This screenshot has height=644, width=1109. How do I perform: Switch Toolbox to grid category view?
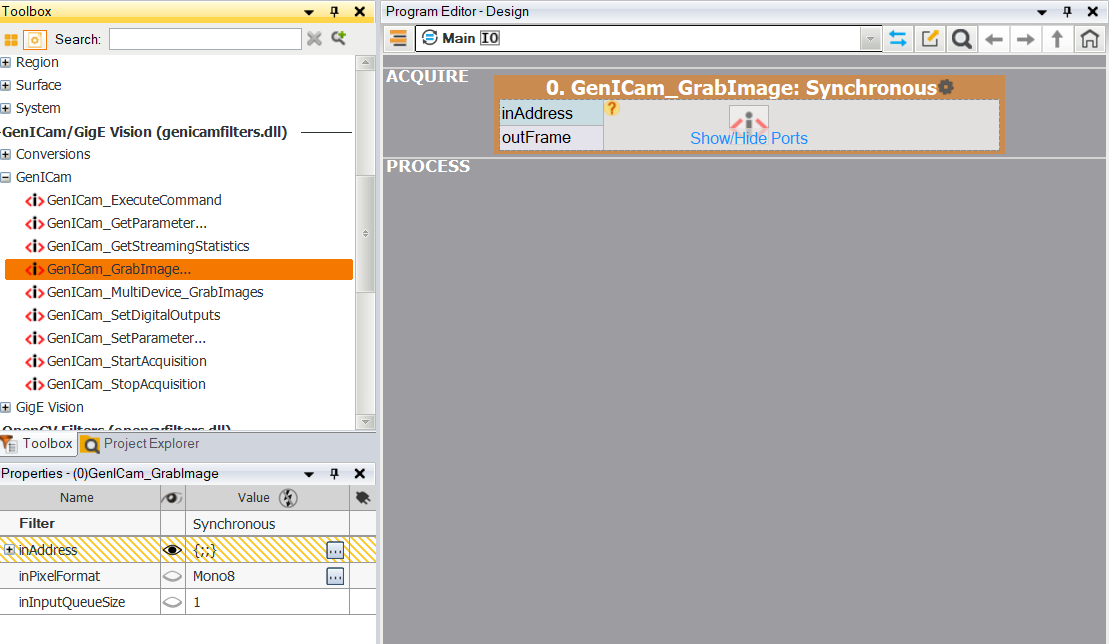(11, 40)
